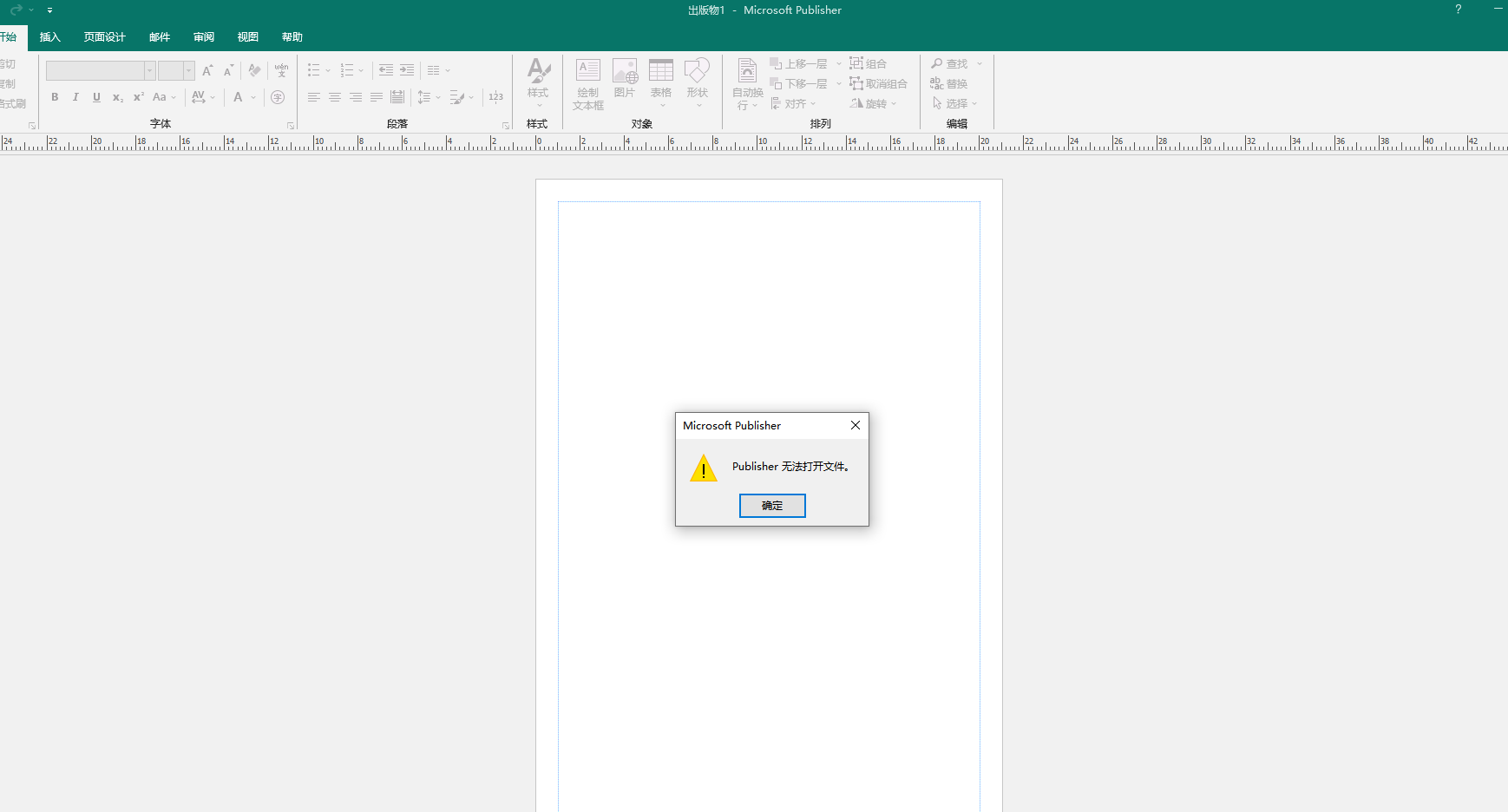Image resolution: width=1508 pixels, height=812 pixels.
Task: Click the decrease indent icon
Action: [386, 70]
